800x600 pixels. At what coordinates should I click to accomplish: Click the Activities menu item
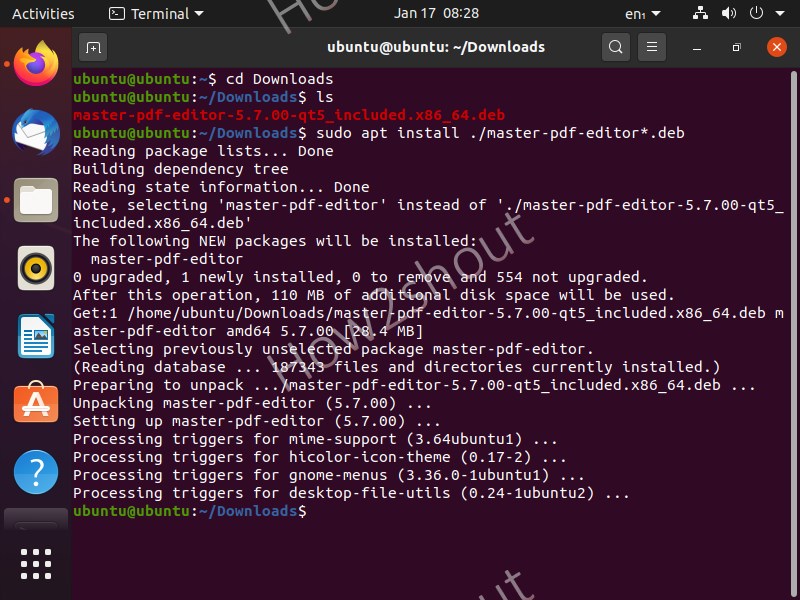(43, 14)
